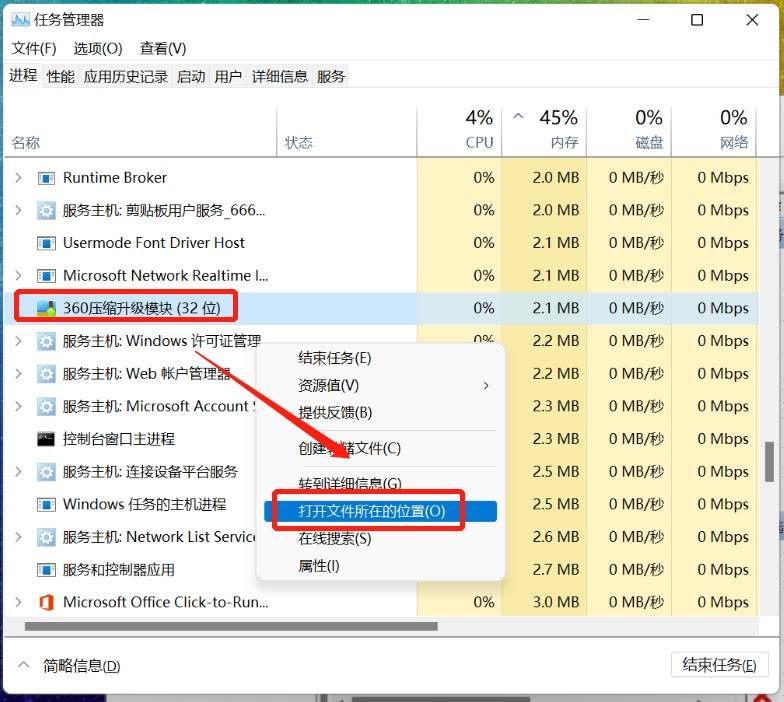The width and height of the screenshot is (784, 702).
Task: Click the Usermode Font Driver Host icon
Action: coord(46,244)
